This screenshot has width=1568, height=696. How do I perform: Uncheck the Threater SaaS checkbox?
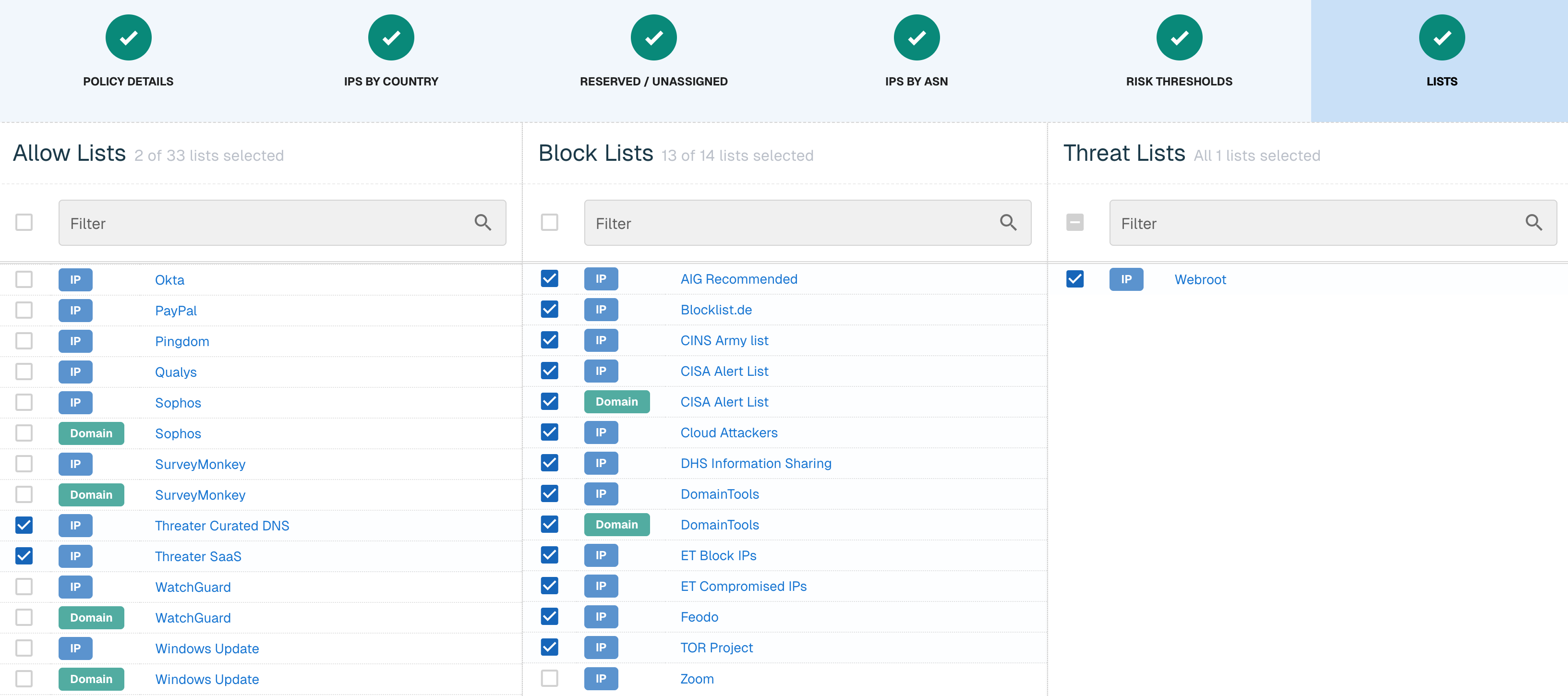24,555
